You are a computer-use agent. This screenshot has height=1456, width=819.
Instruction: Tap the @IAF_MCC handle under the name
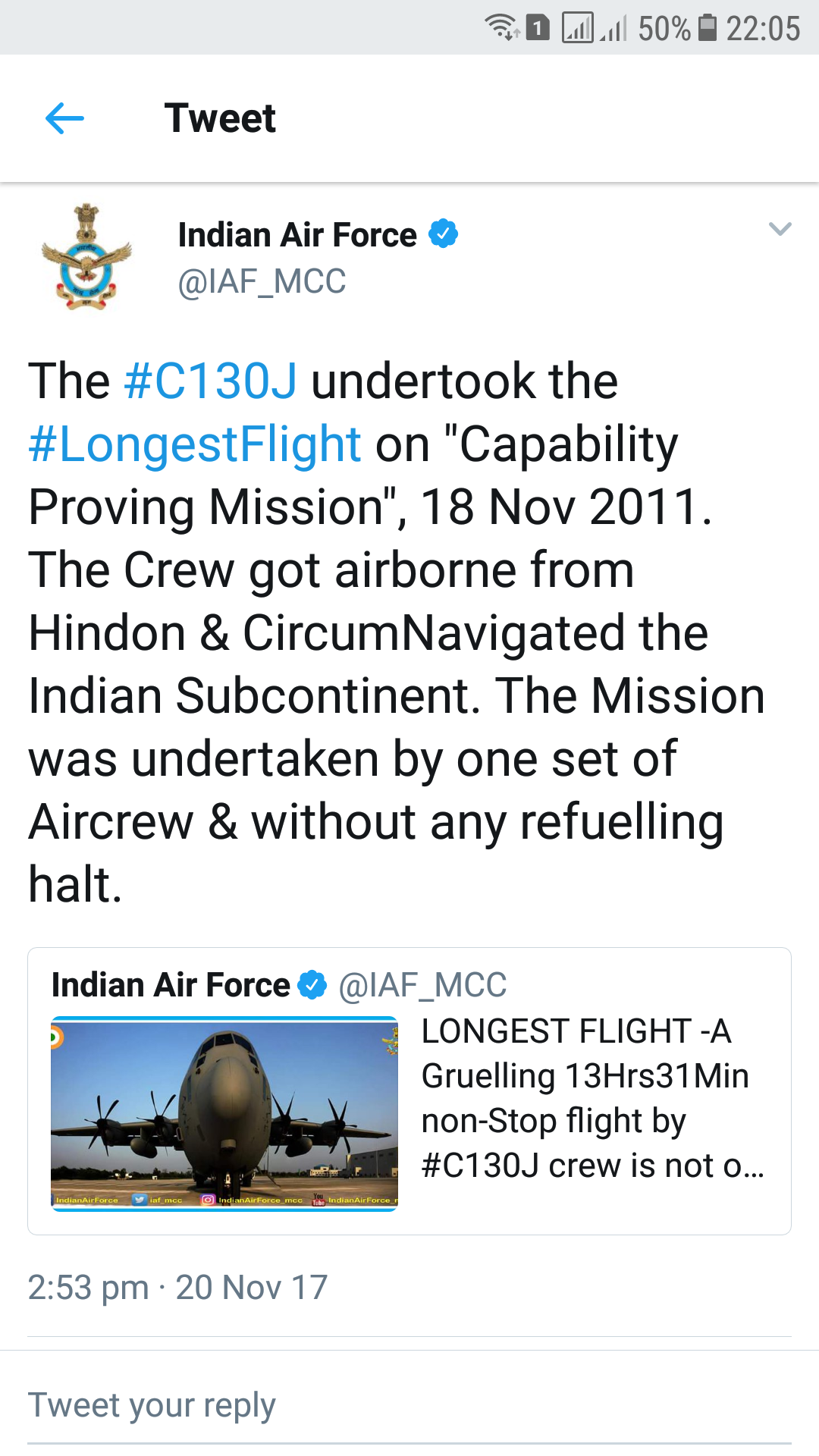pos(262,281)
